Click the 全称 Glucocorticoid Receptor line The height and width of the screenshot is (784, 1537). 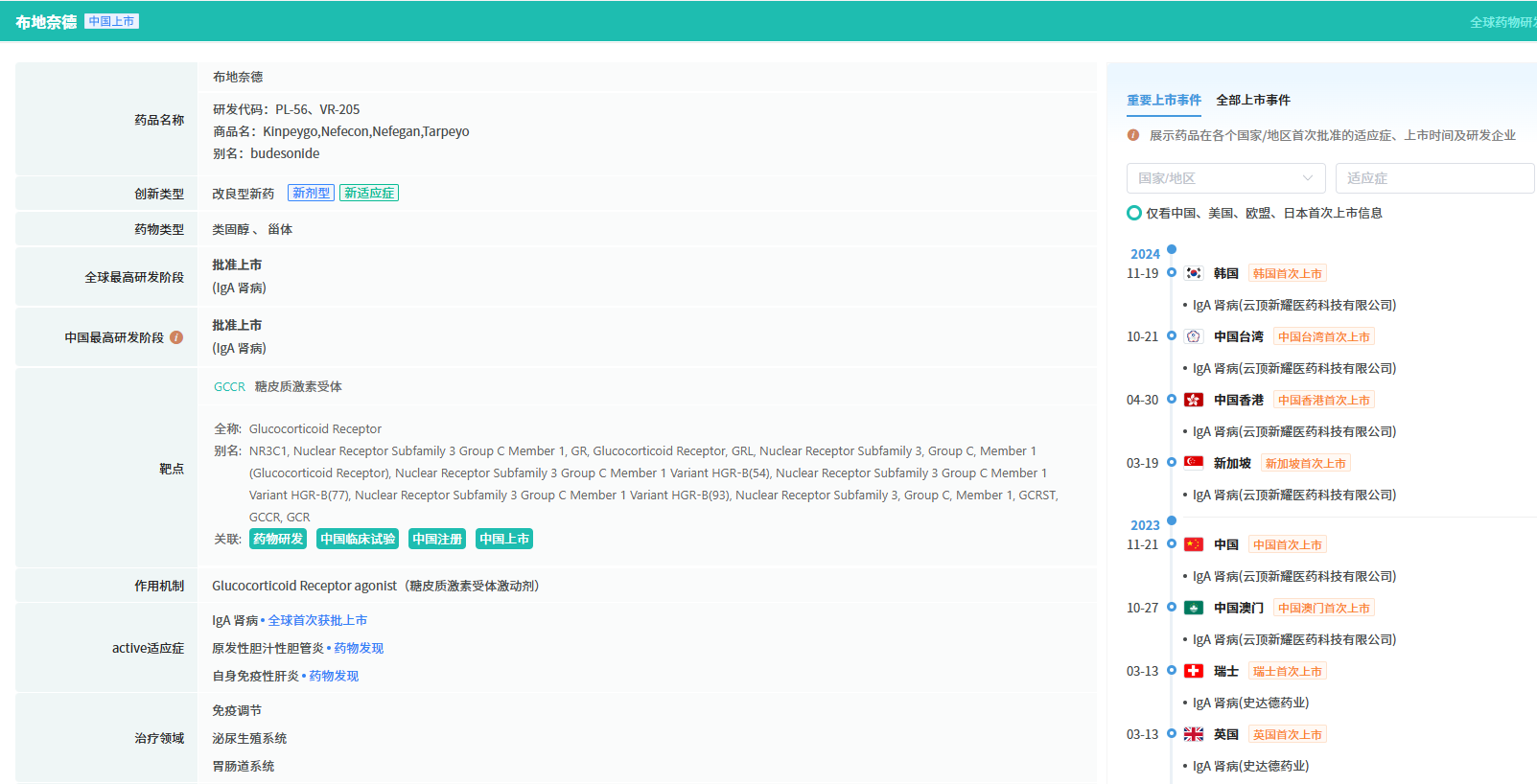pos(297,428)
